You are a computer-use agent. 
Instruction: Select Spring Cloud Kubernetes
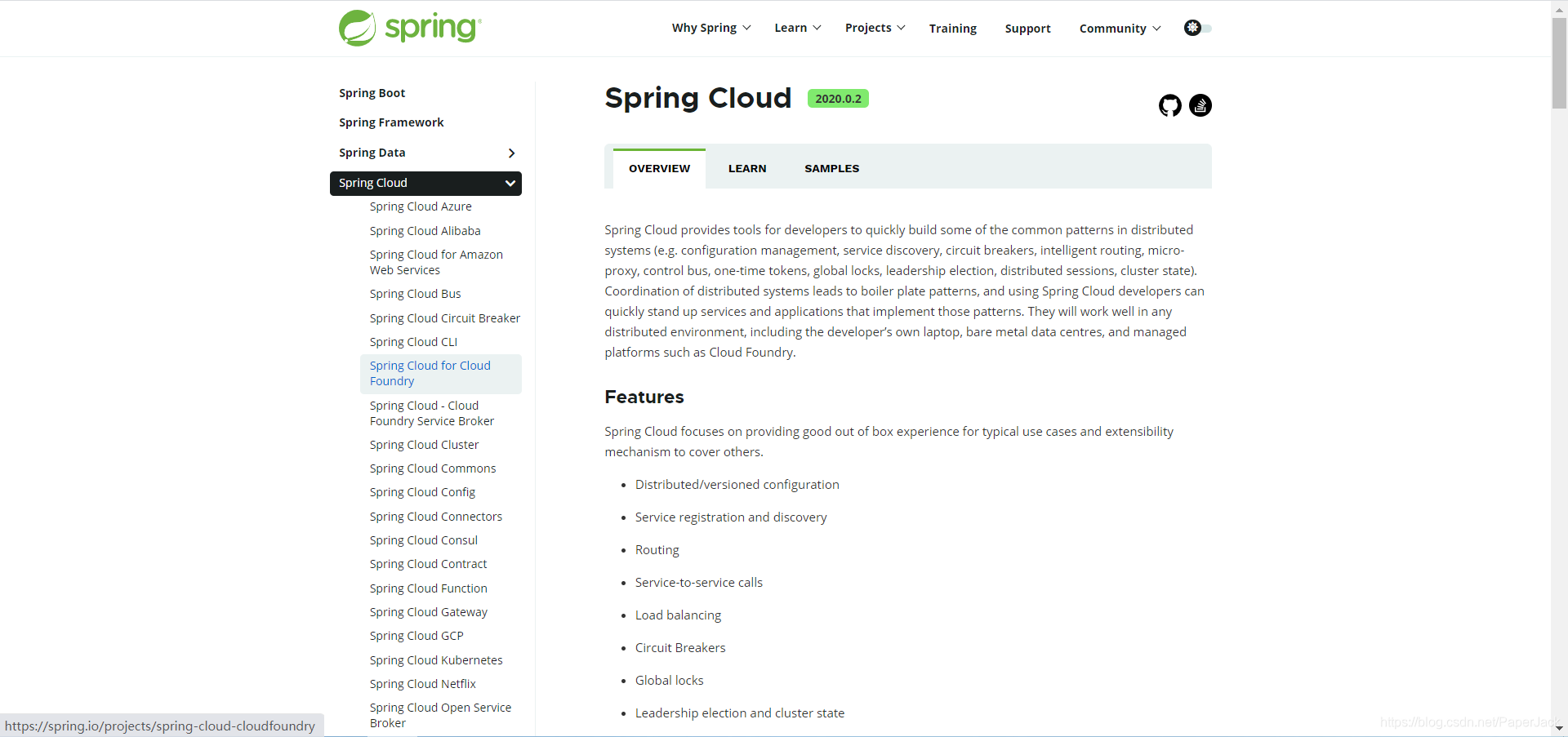436,660
